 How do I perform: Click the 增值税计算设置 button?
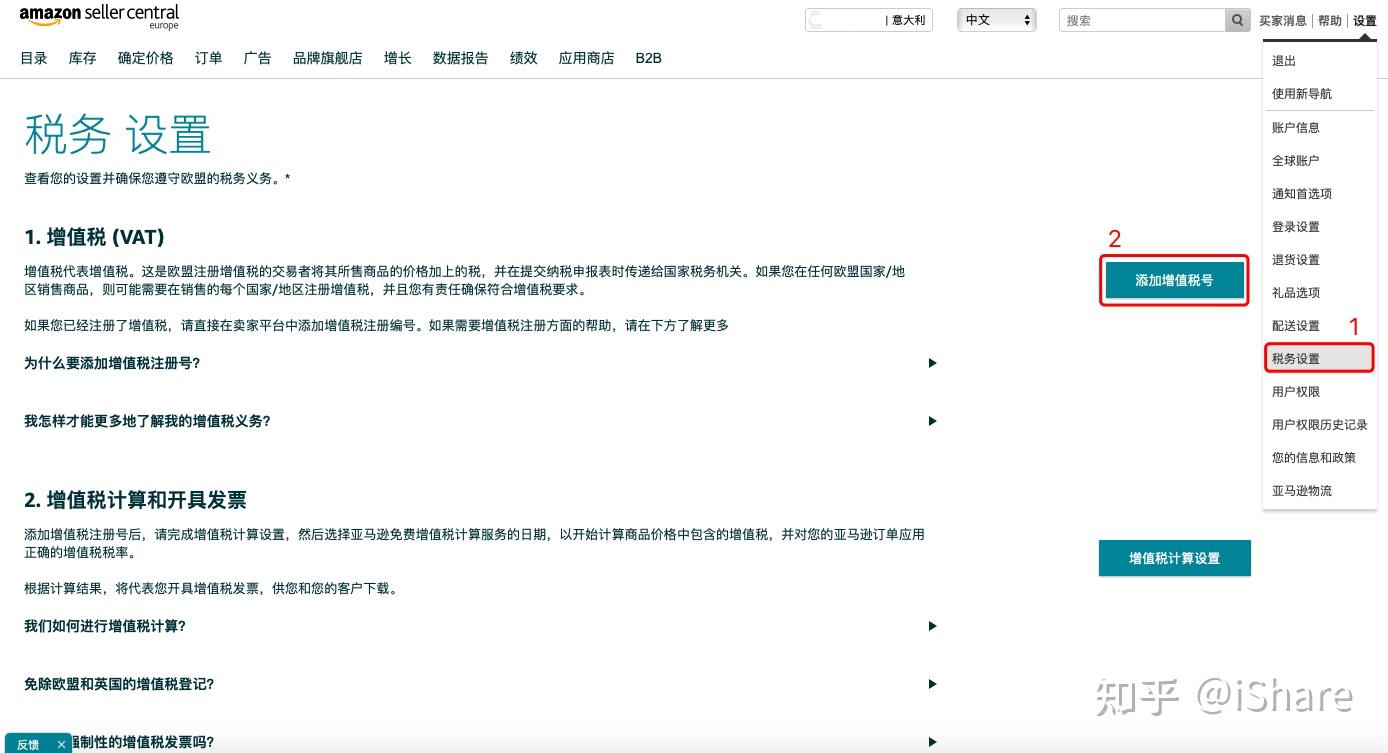coord(1174,558)
